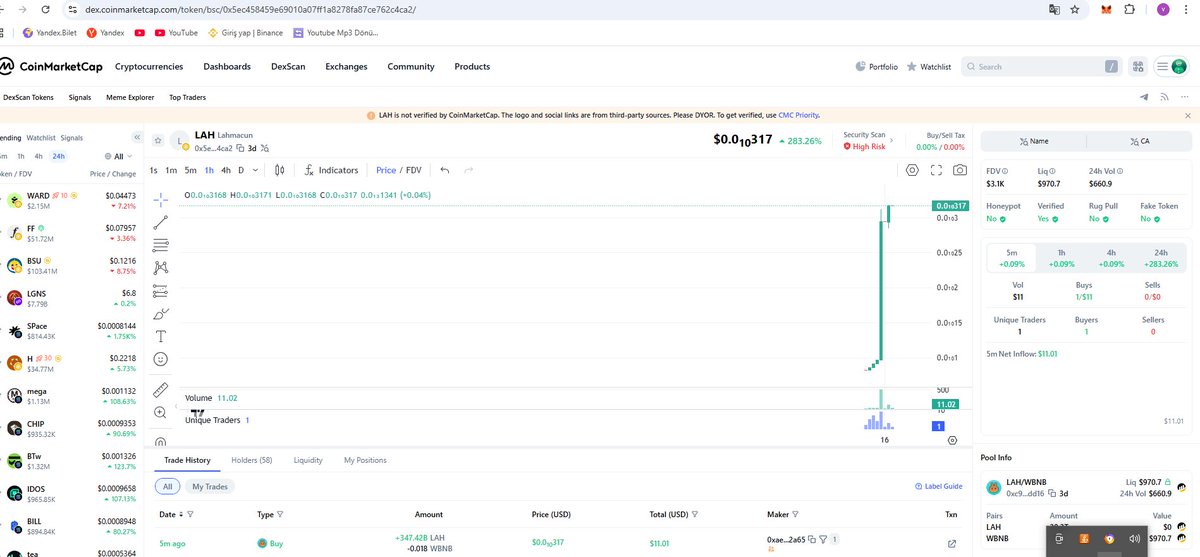The height and width of the screenshot is (557, 1200).
Task: Click the Search input field
Action: (1041, 67)
